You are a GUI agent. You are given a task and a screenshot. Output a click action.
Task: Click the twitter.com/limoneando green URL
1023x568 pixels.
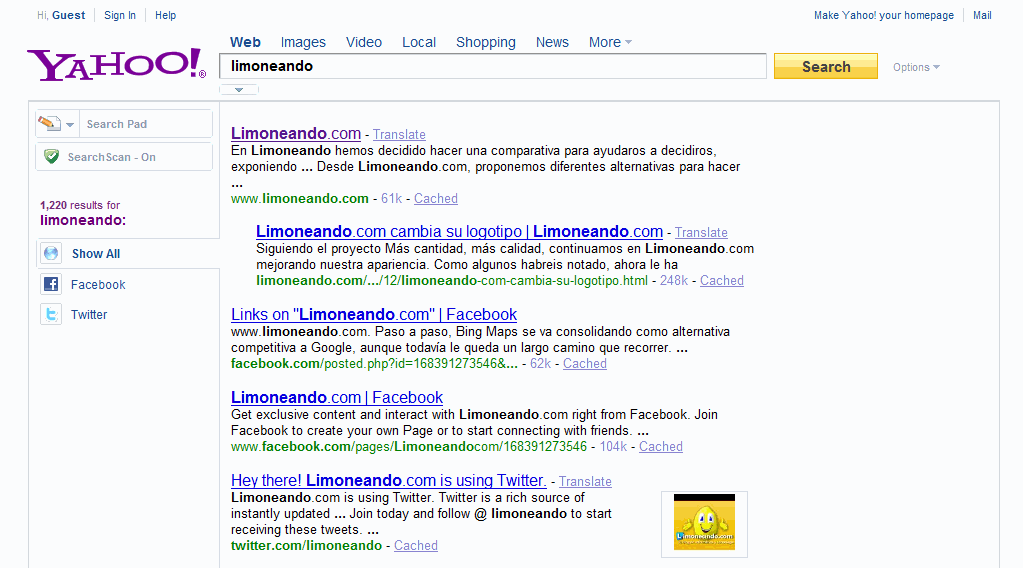pos(306,545)
